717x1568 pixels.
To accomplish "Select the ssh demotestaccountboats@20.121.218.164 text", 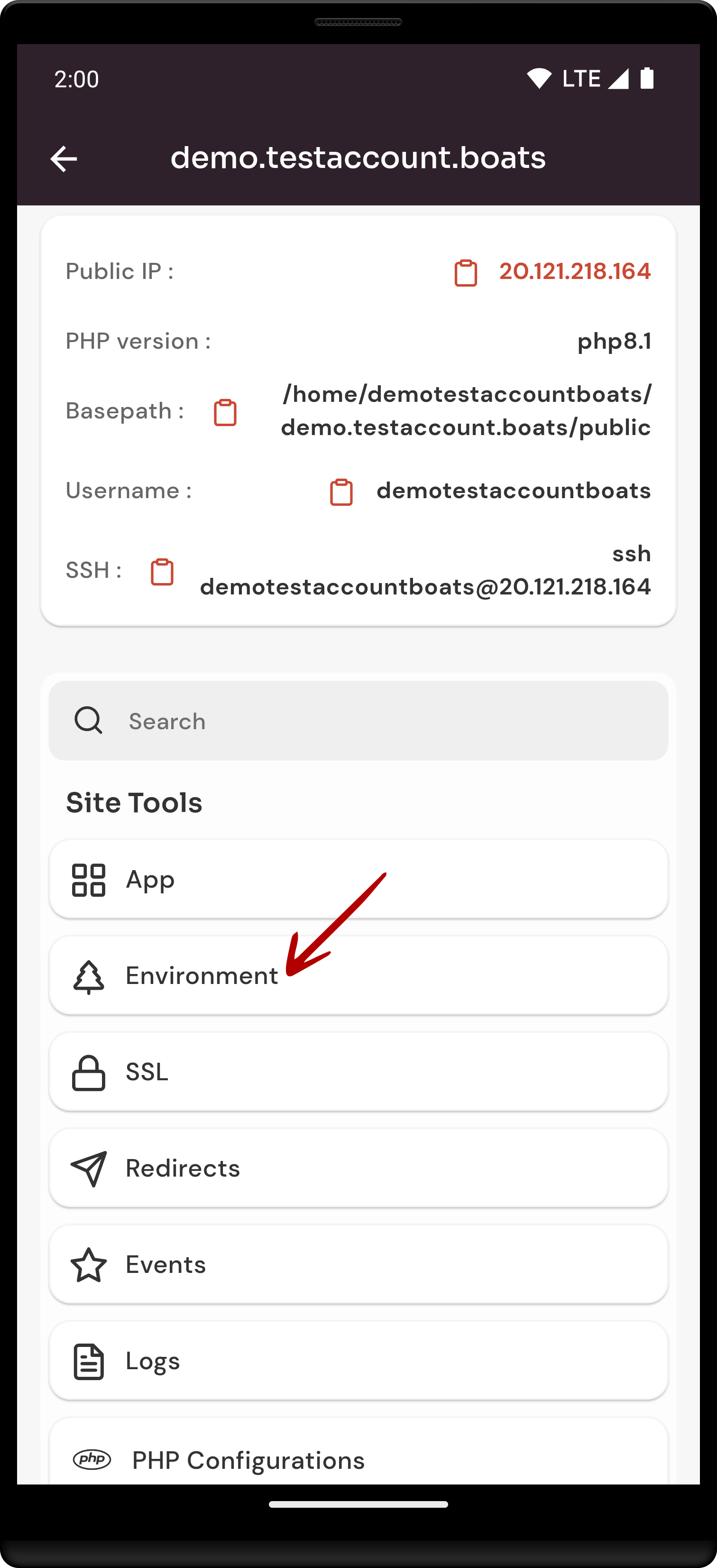I will [x=425, y=570].
